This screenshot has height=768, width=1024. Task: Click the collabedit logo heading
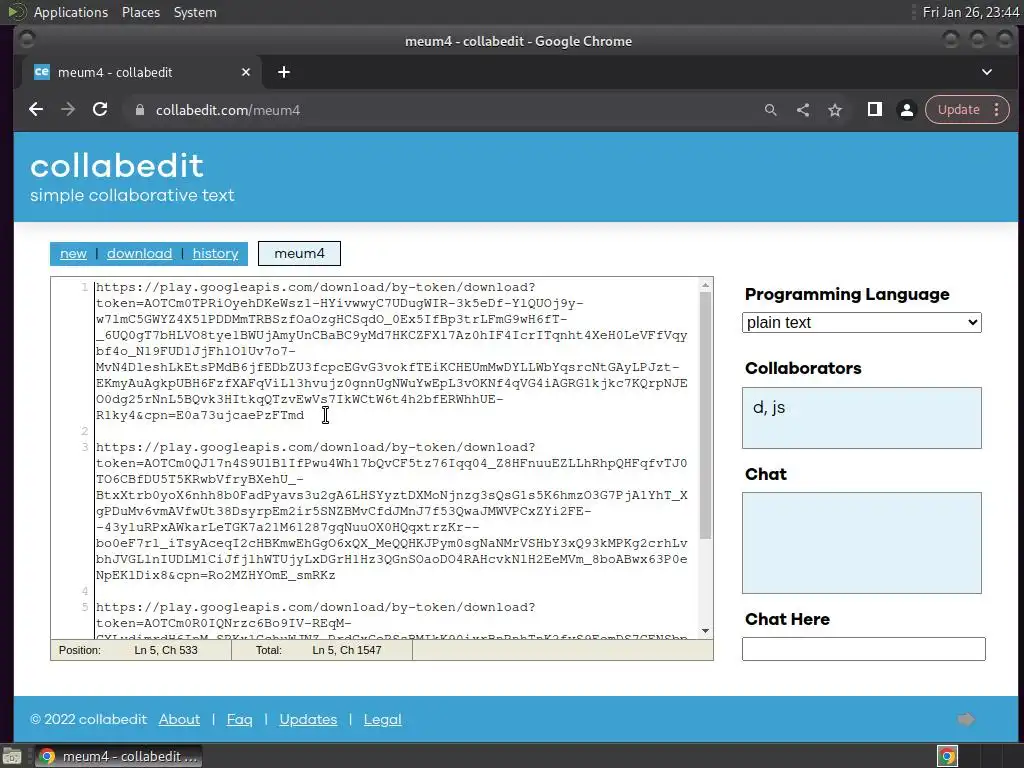tap(117, 166)
